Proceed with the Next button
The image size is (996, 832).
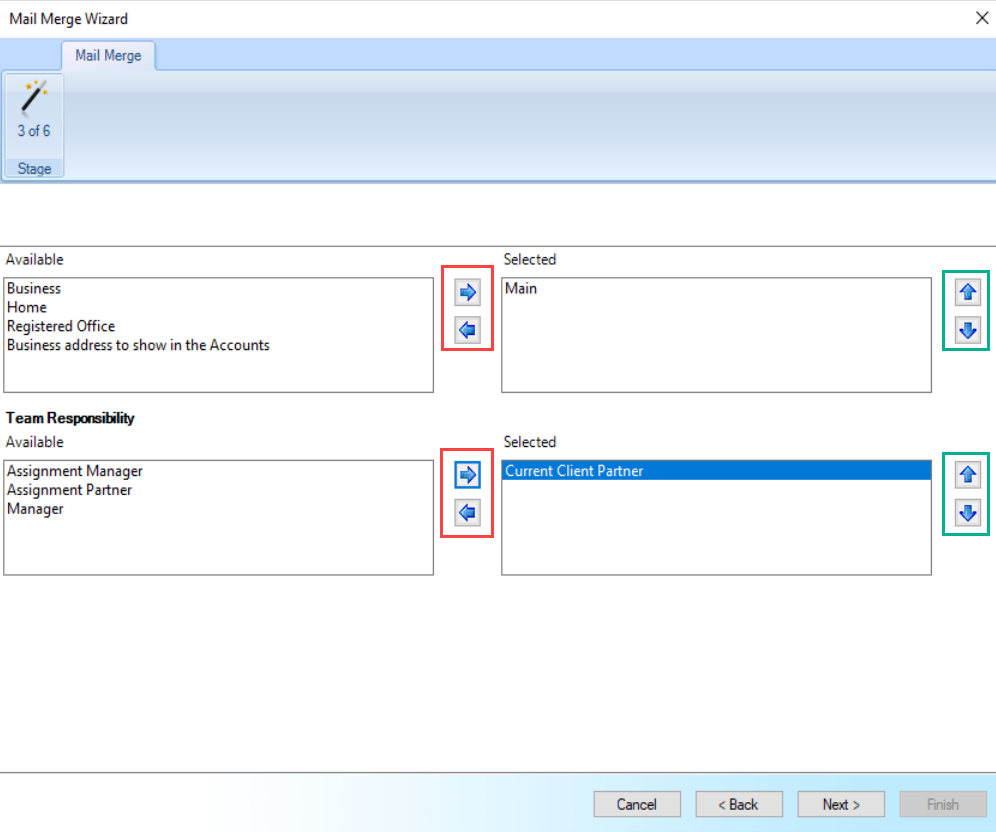(x=841, y=804)
